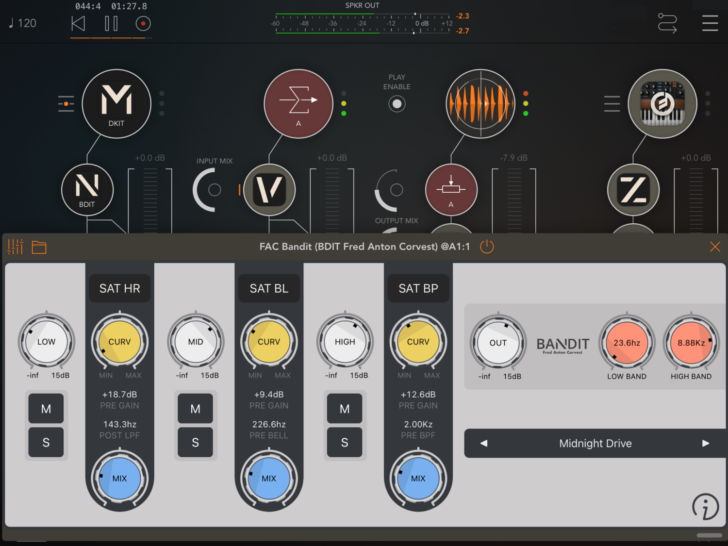
Task: Adjust the Input Mix knob
Action: pos(210,189)
